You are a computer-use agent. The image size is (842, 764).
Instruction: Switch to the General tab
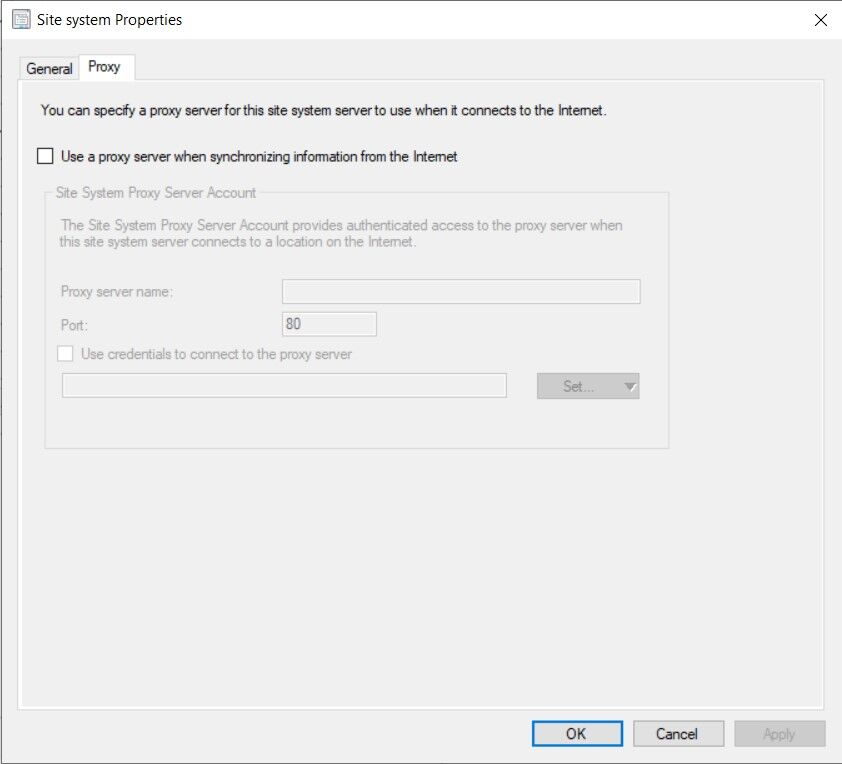tap(48, 68)
